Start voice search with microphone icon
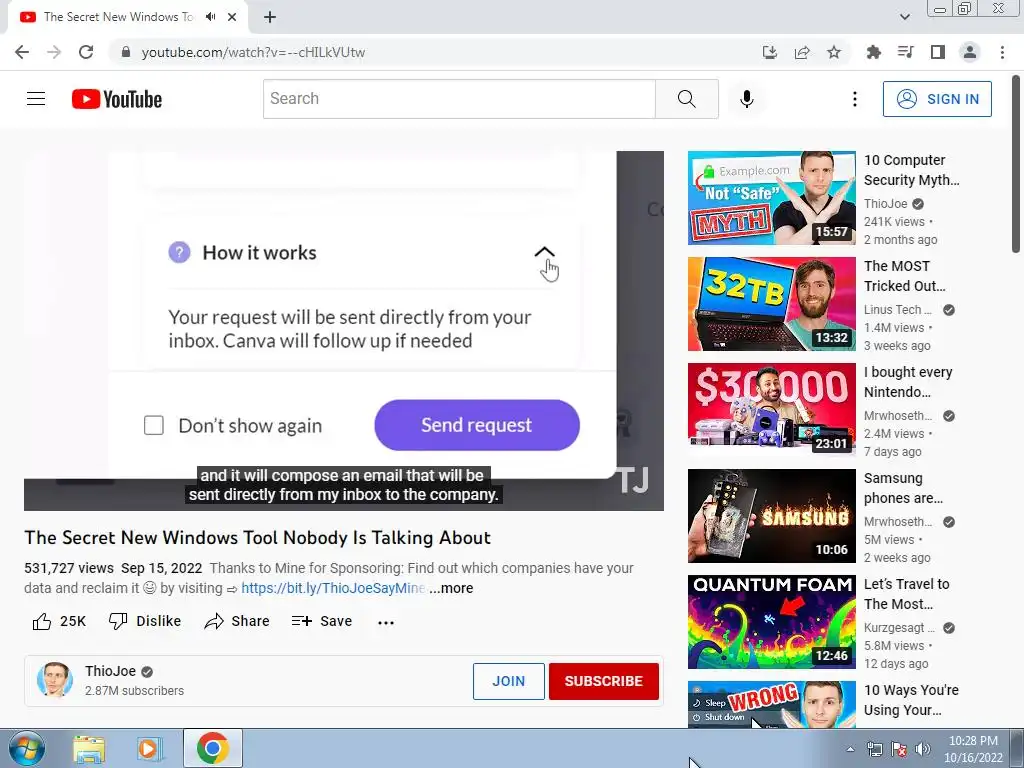 [746, 99]
